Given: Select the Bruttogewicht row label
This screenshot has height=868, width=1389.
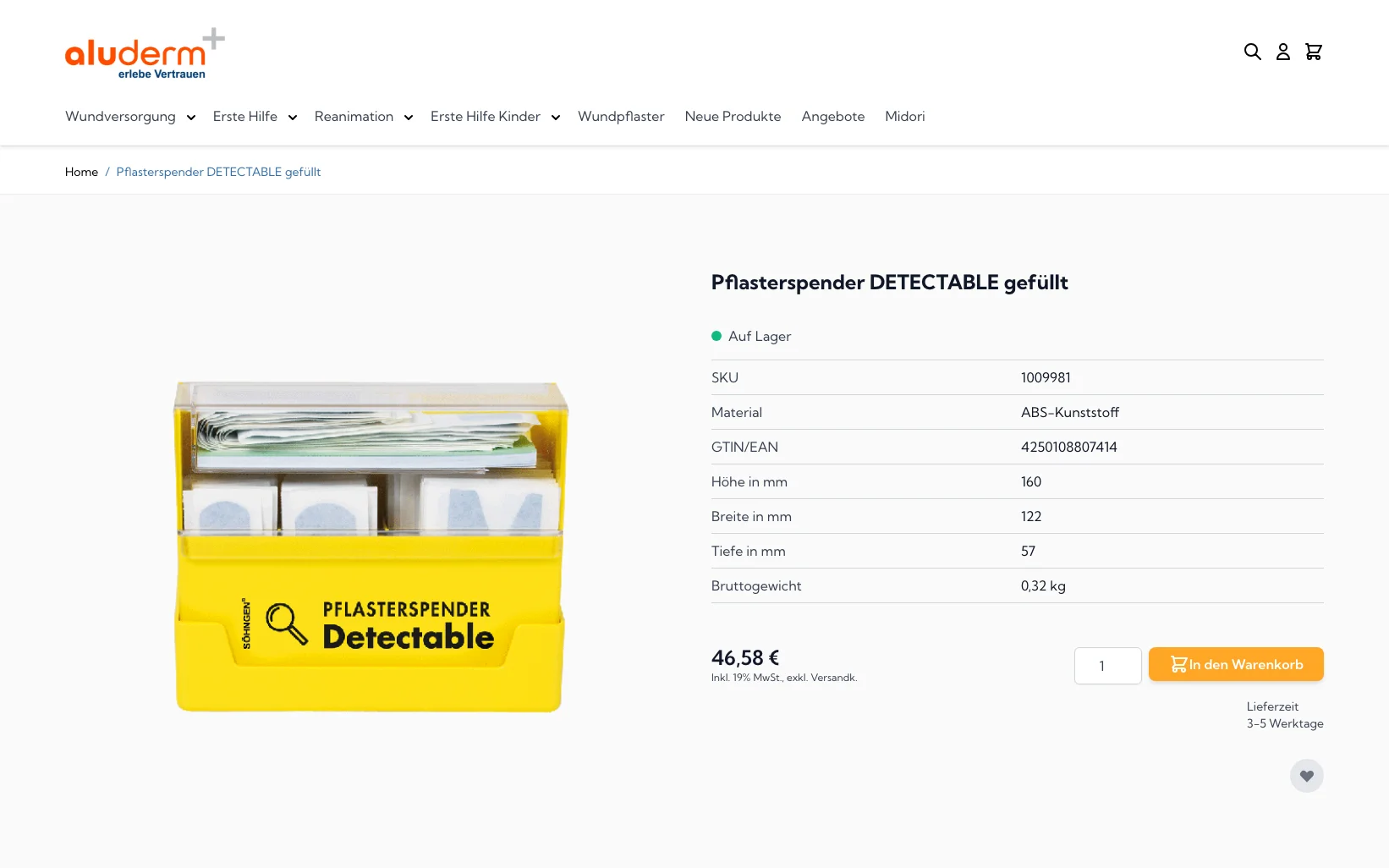Looking at the screenshot, I should tap(756, 585).
